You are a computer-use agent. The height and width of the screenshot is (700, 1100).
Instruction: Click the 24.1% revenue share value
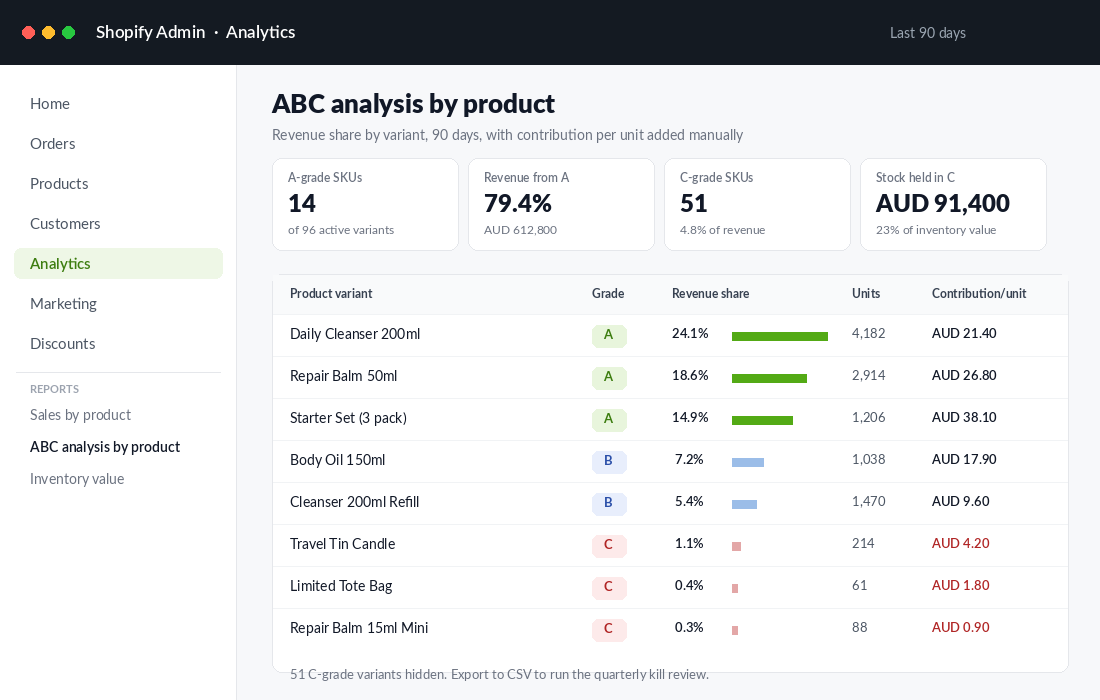point(690,334)
